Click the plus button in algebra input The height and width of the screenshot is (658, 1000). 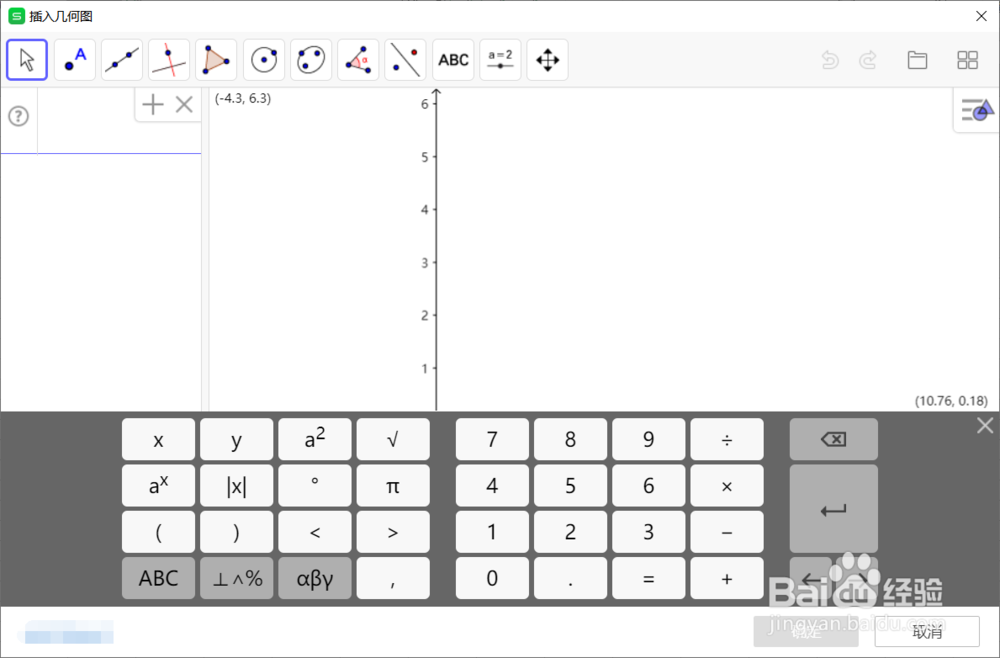click(153, 104)
